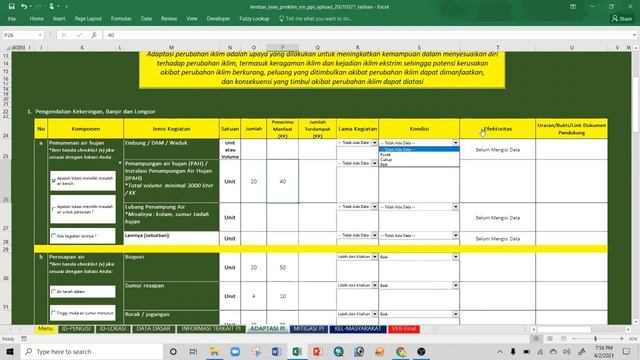
Task: Add a new sheet with plus icon
Action: [436, 329]
